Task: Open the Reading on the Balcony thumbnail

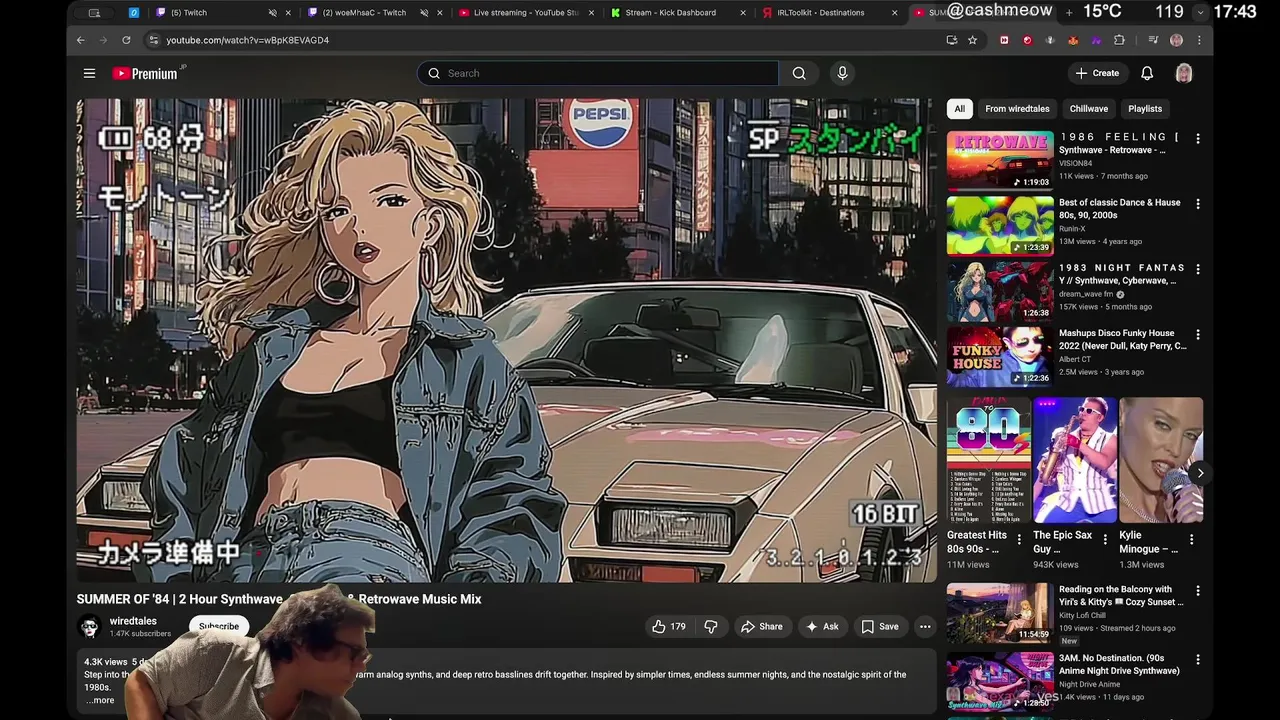Action: point(1000,613)
